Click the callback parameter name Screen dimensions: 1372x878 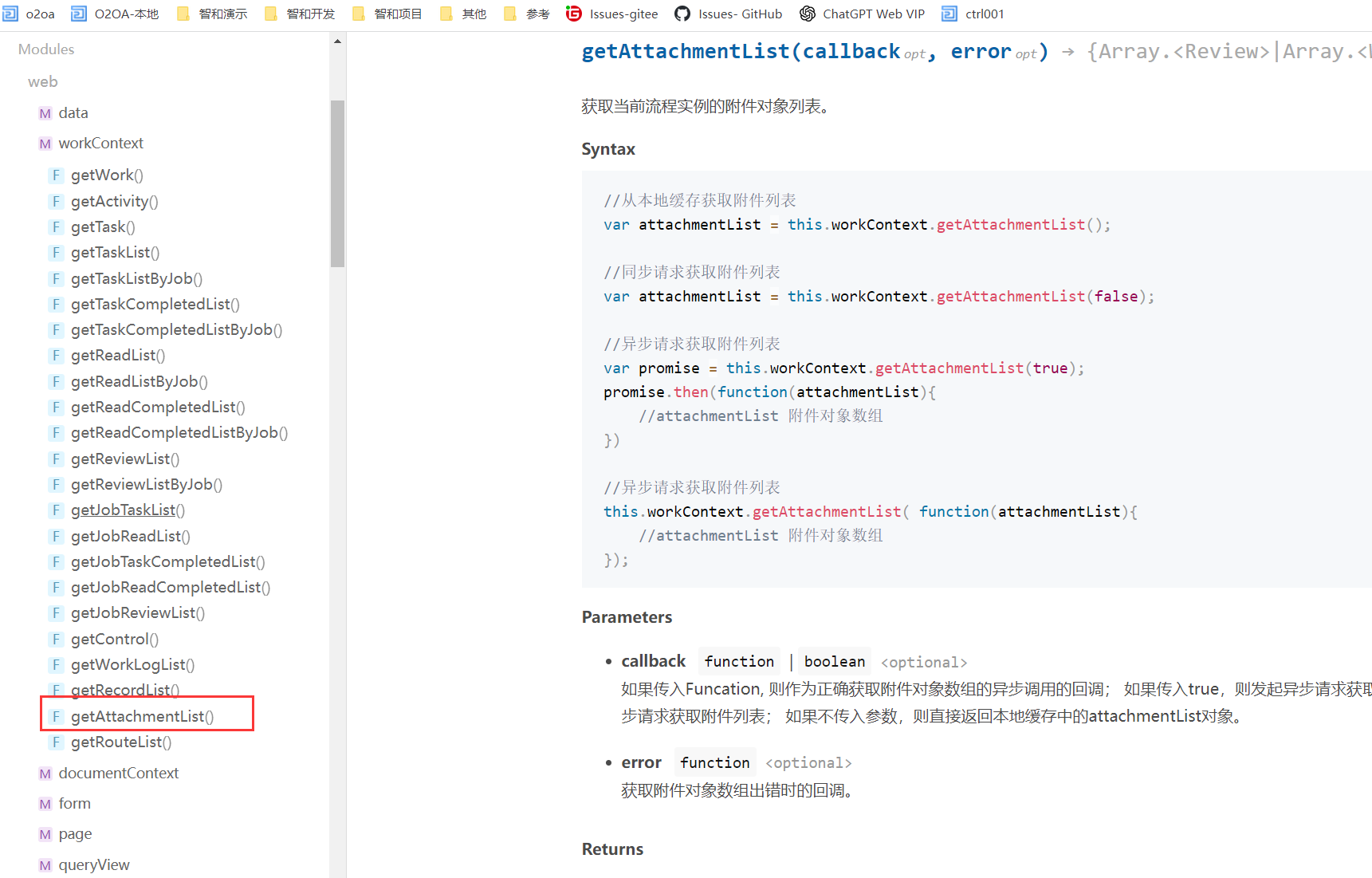tap(654, 661)
